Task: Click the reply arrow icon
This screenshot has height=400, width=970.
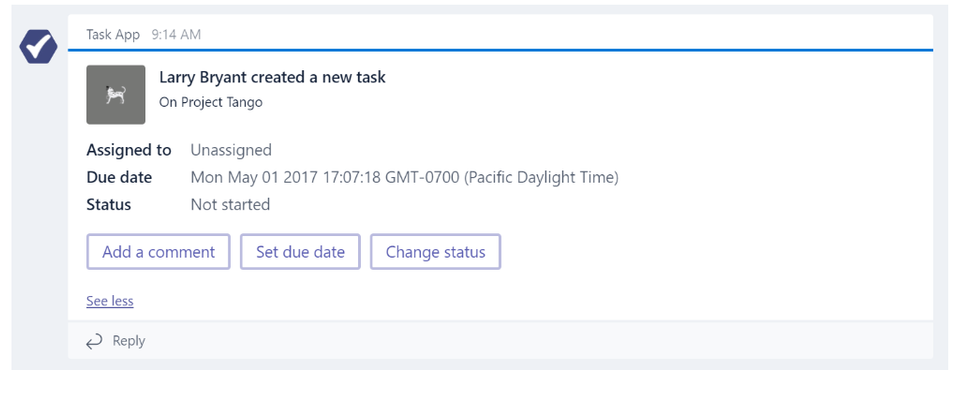Action: pos(94,341)
